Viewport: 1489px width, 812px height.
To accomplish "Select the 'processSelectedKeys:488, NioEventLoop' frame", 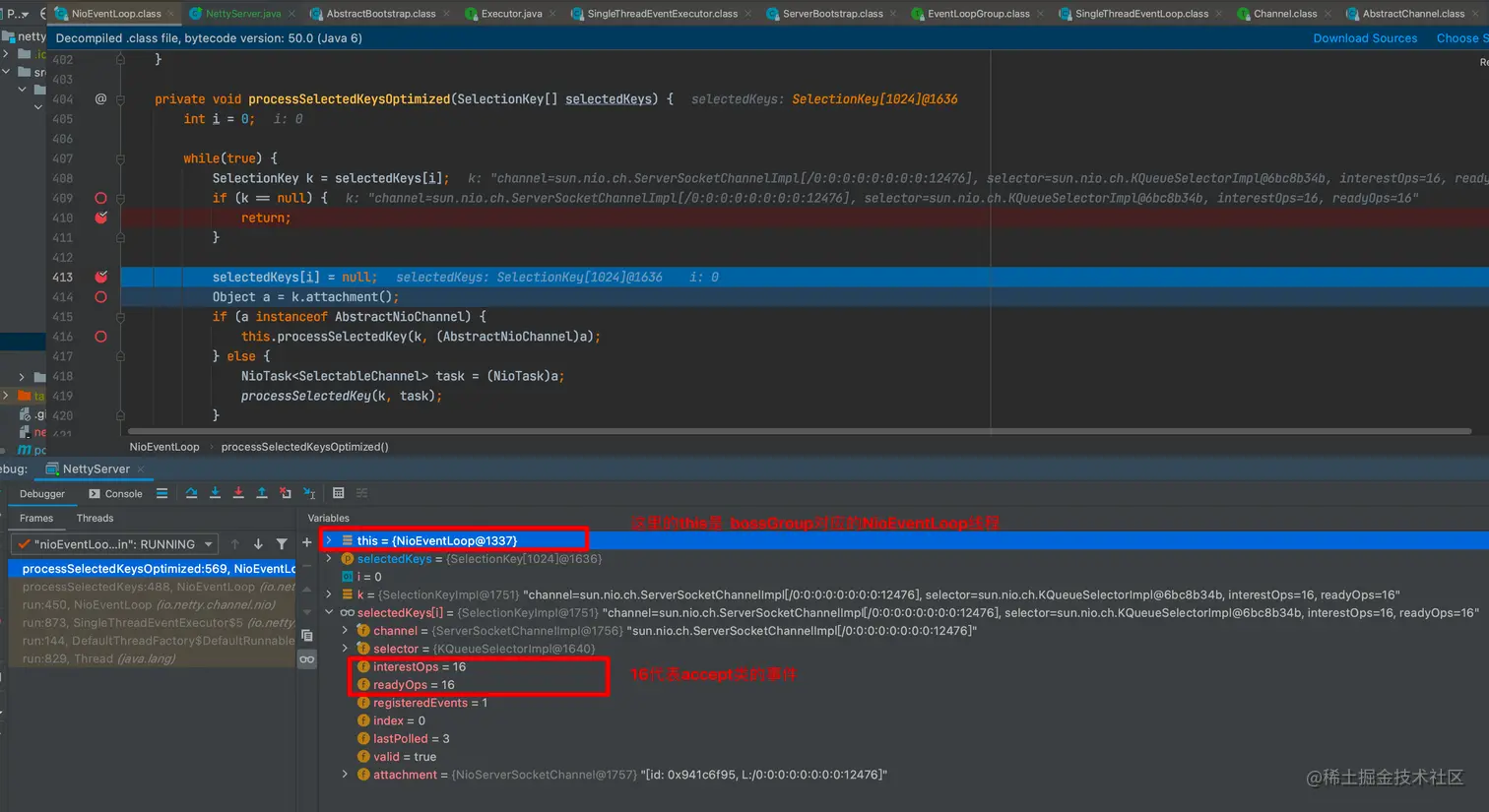I will click(x=153, y=587).
